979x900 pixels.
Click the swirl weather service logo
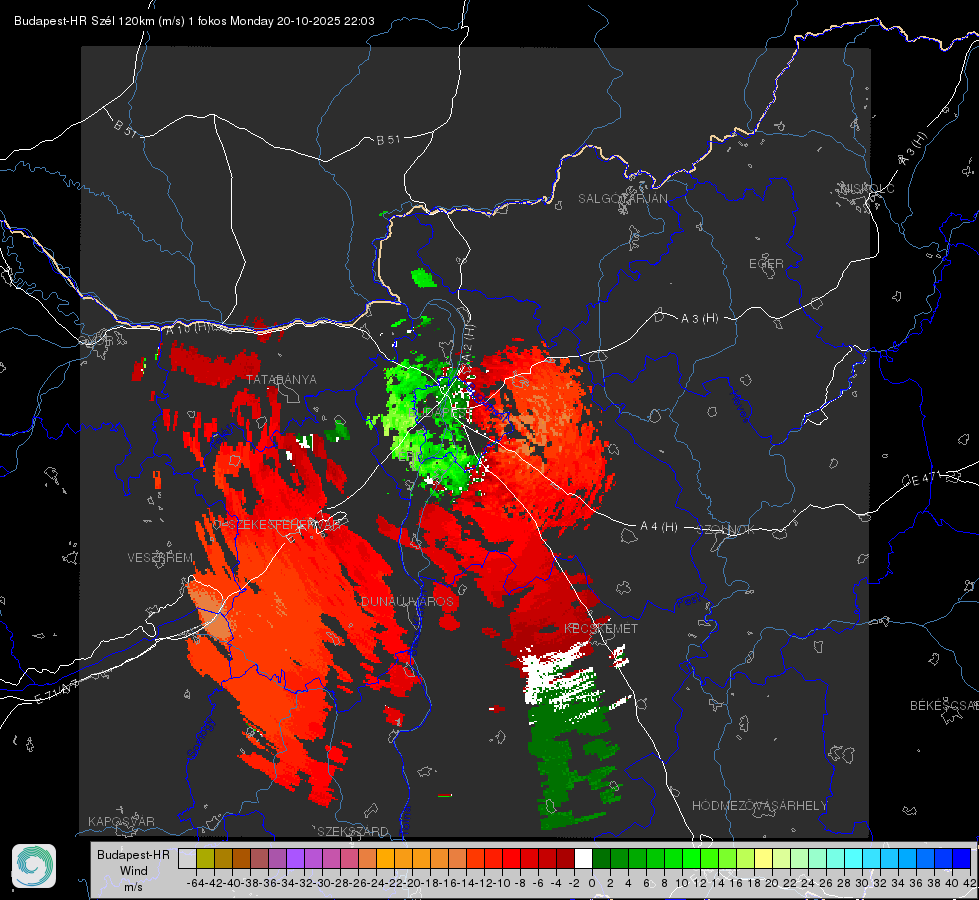click(x=34, y=866)
